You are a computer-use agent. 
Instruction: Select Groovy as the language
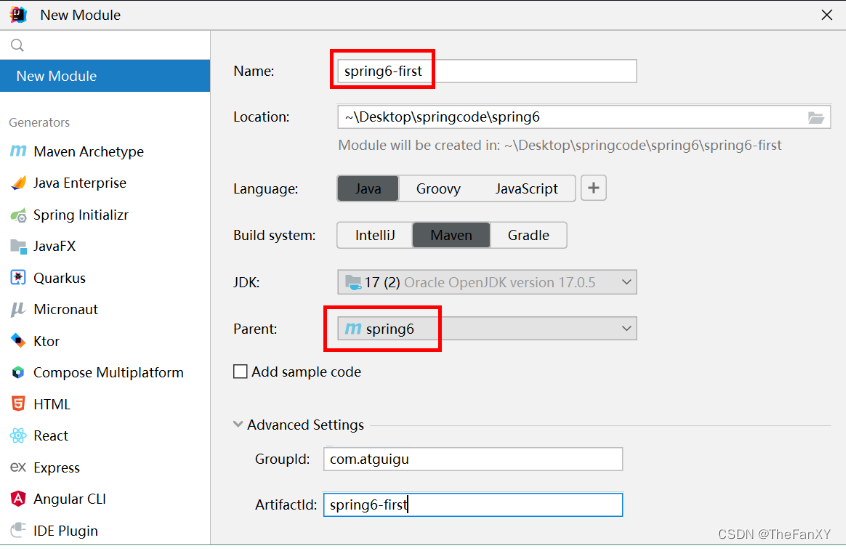point(438,189)
